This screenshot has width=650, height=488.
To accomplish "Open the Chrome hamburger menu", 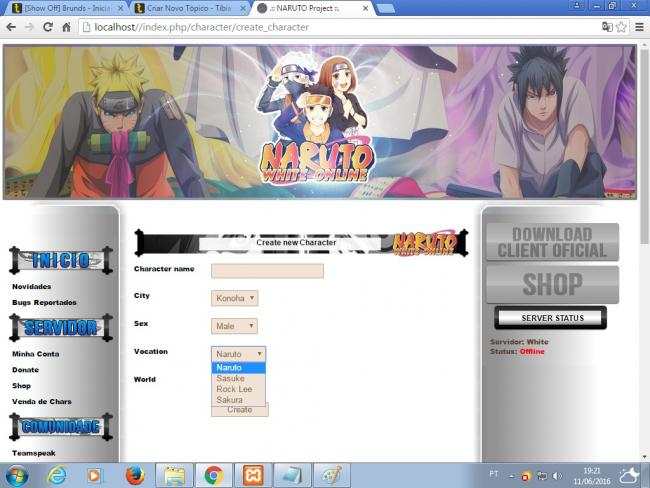I will pos(639,27).
